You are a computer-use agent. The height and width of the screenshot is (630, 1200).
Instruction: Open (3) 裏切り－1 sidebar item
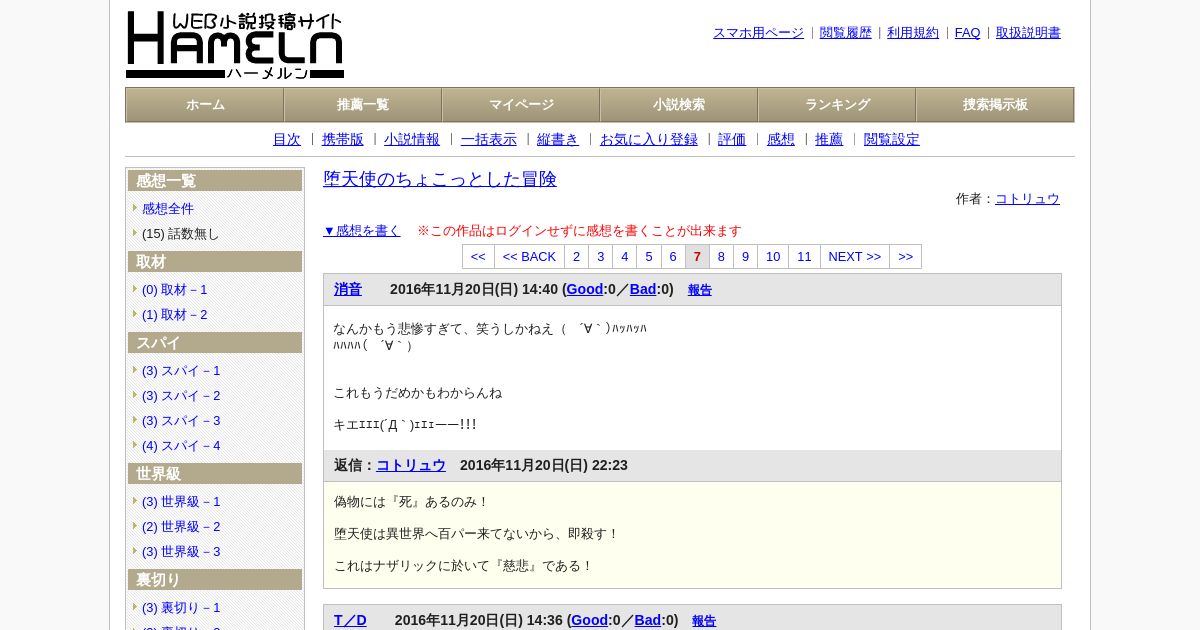[x=181, y=608]
